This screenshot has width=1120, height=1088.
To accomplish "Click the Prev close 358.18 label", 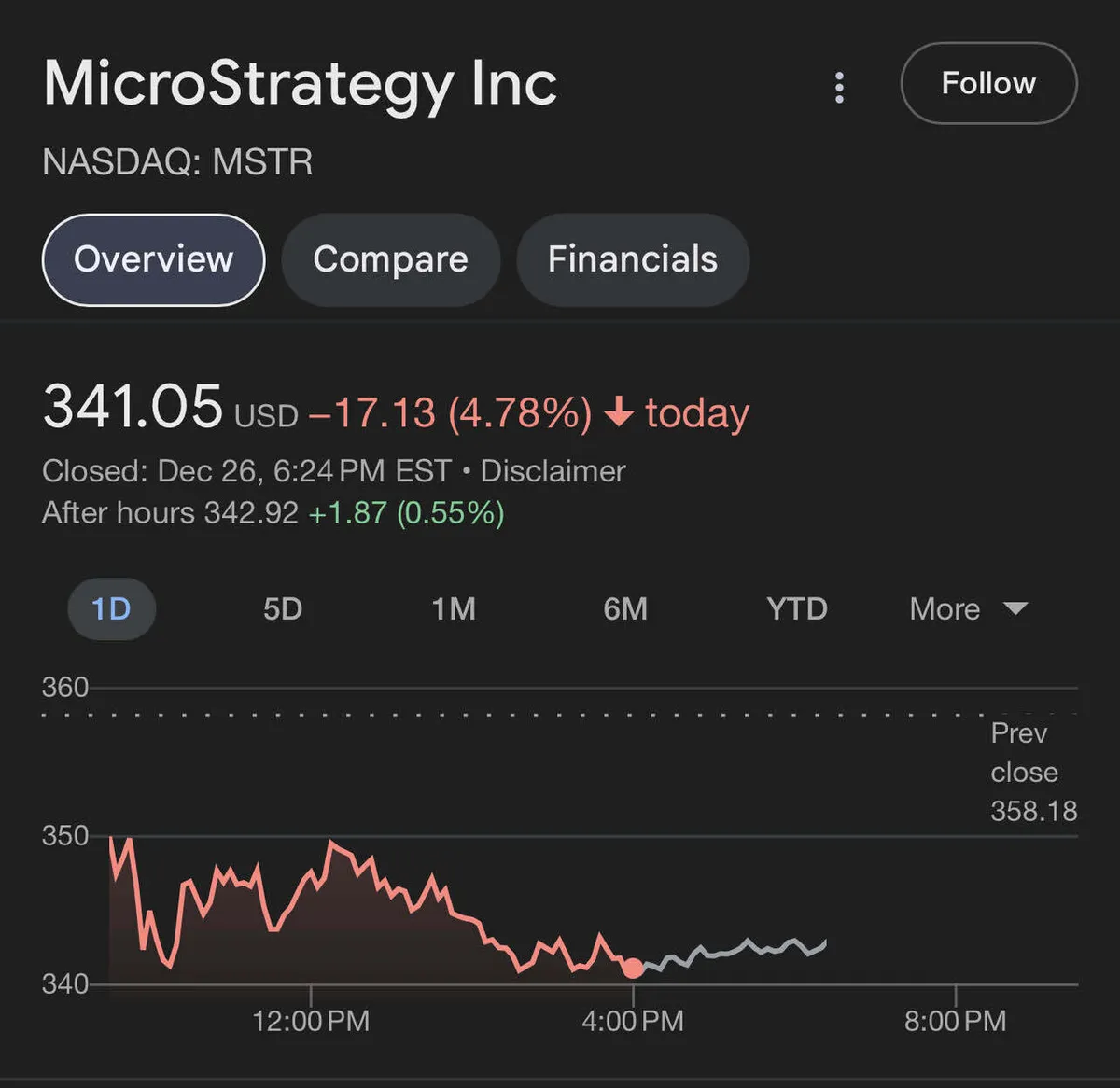I will (x=1032, y=773).
